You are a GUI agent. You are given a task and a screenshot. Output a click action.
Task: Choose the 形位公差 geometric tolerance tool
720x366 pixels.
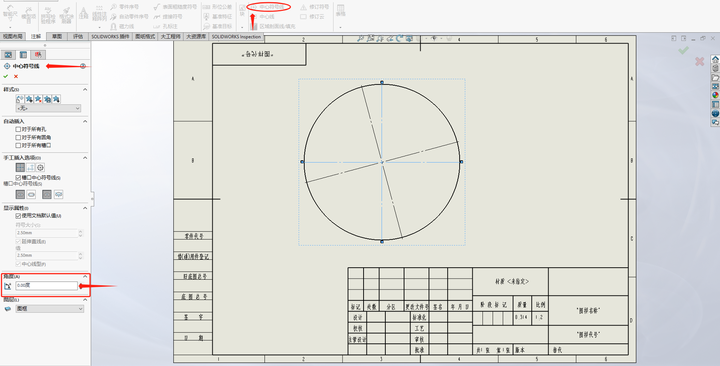pyautogui.click(x=218, y=7)
